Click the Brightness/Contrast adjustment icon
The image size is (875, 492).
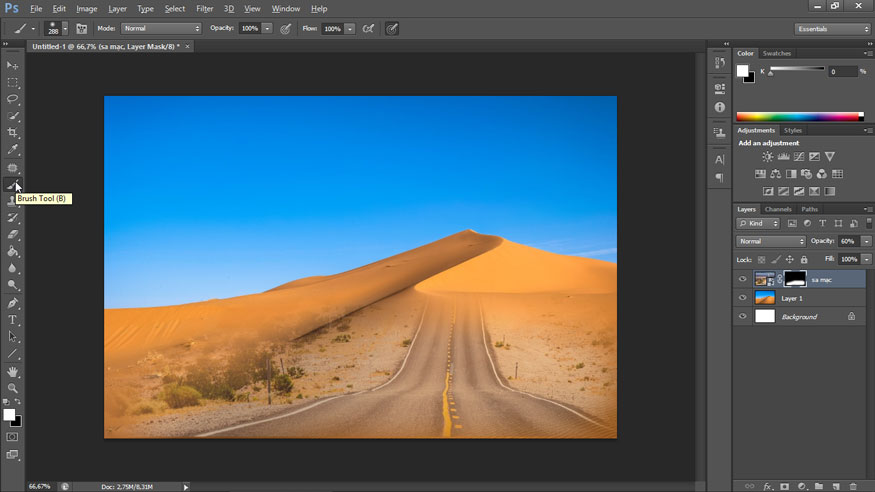[x=767, y=157]
